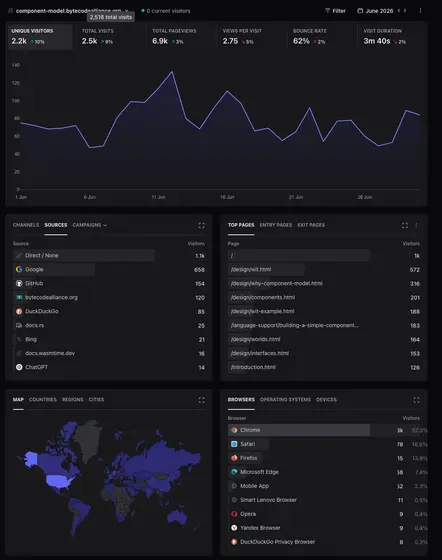
Task: Select the Bounce Rate metric
Action: pyautogui.click(x=321, y=36)
